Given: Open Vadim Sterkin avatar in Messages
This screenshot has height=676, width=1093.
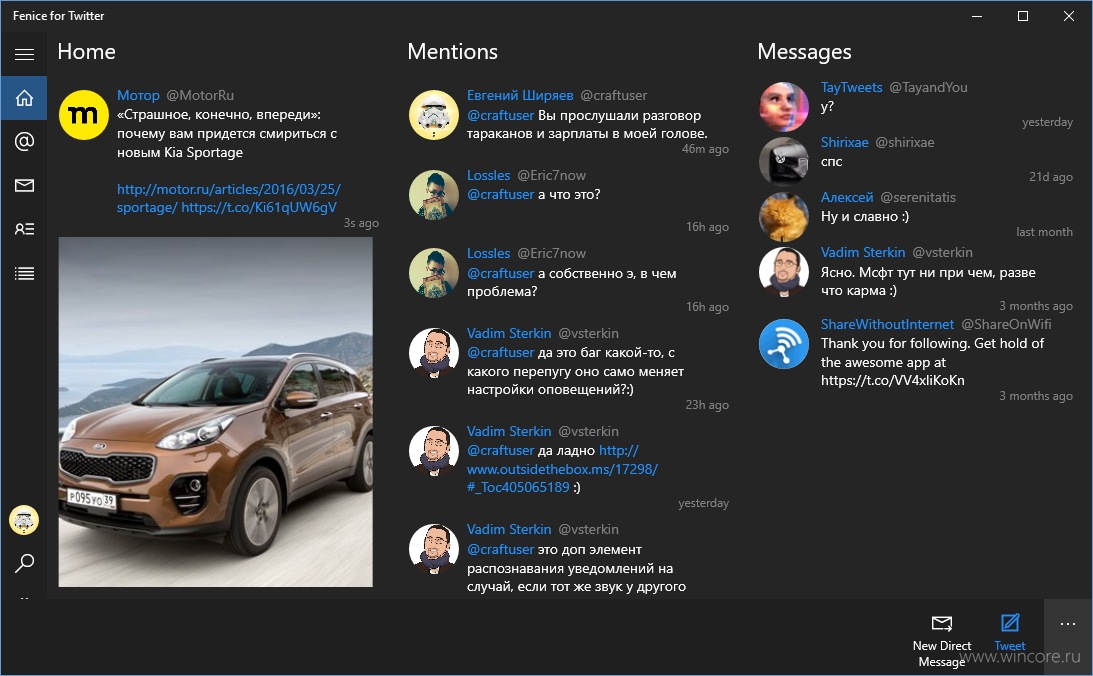Looking at the screenshot, I should pyautogui.click(x=784, y=272).
